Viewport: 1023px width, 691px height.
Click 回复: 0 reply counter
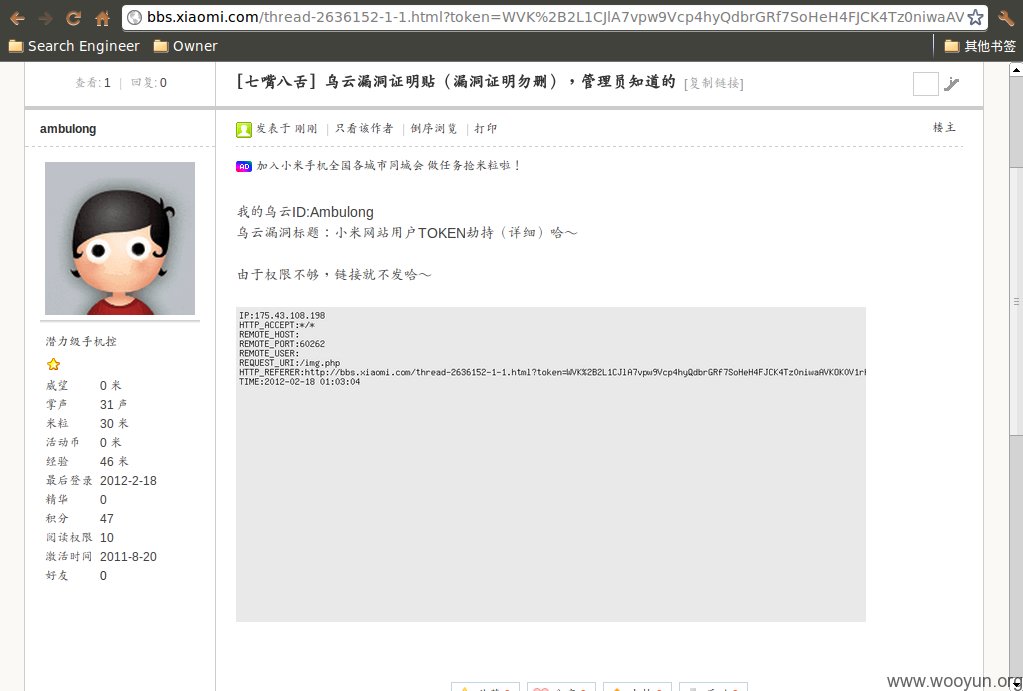coord(149,83)
